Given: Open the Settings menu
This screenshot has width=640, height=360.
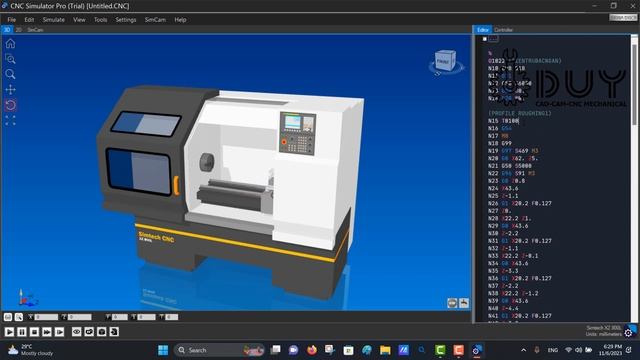Looking at the screenshot, I should 126,20.
